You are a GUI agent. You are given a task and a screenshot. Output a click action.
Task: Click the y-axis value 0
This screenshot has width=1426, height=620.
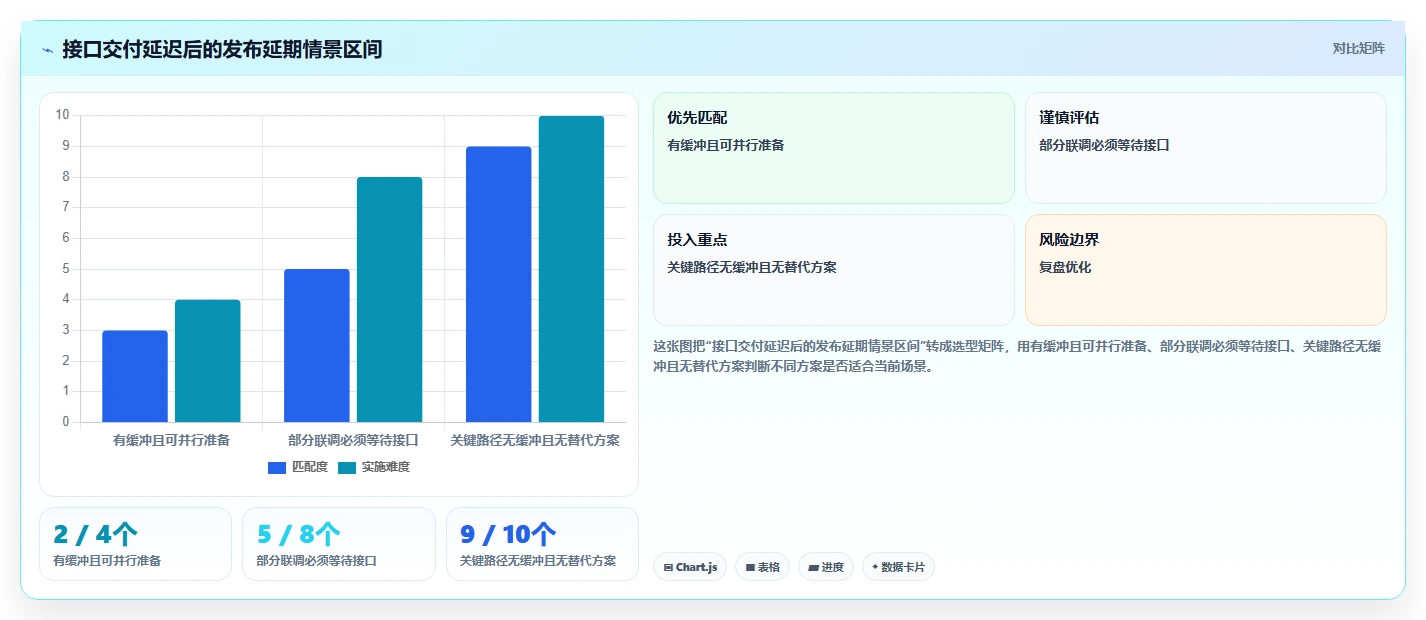pyautogui.click(x=66, y=422)
